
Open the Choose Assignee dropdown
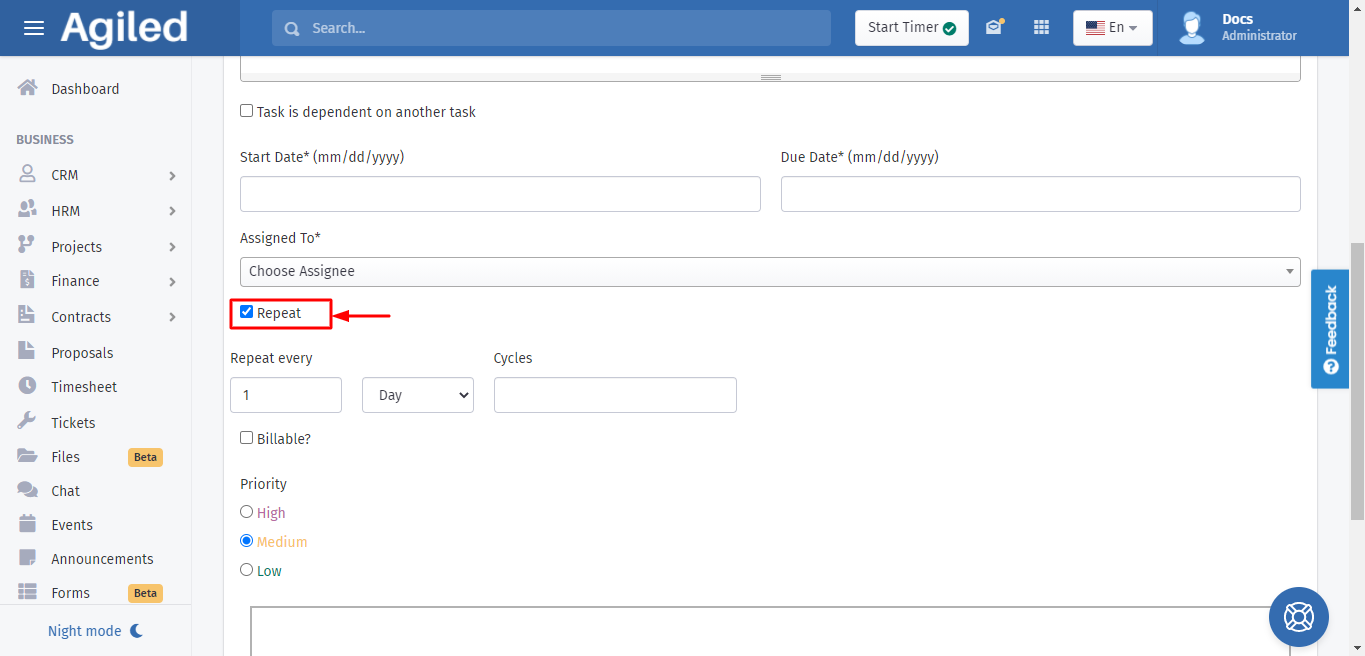tap(769, 271)
